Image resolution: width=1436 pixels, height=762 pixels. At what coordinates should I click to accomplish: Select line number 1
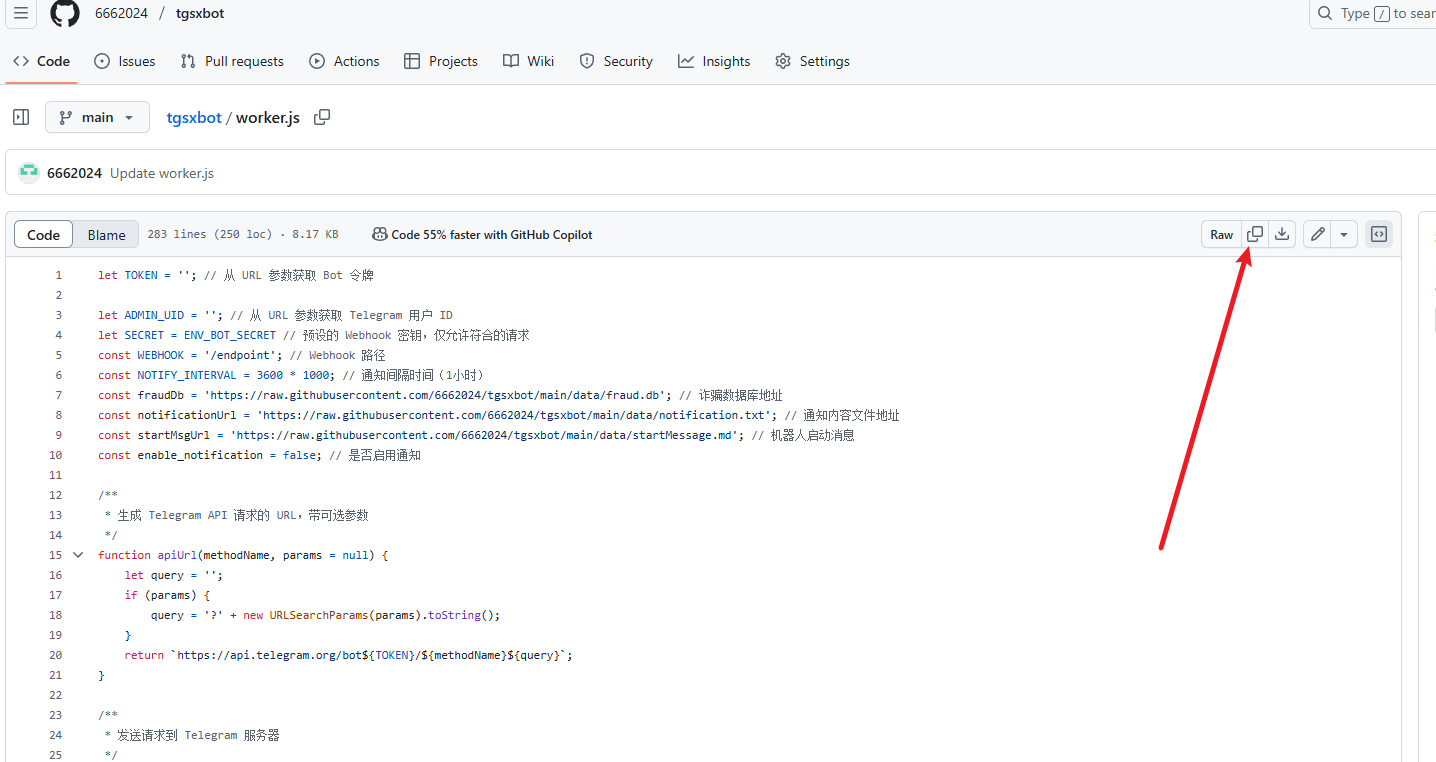[x=58, y=275]
